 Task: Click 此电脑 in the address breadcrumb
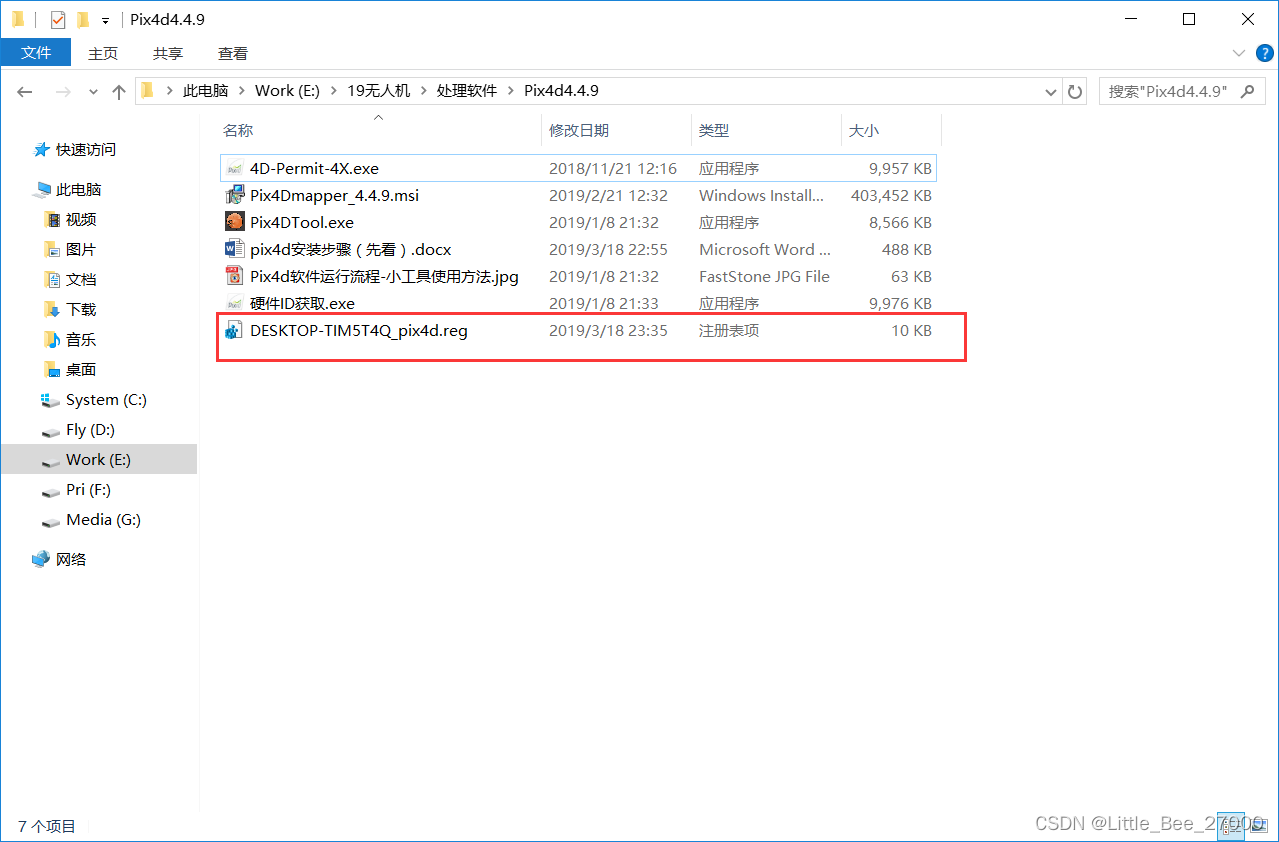(x=205, y=91)
